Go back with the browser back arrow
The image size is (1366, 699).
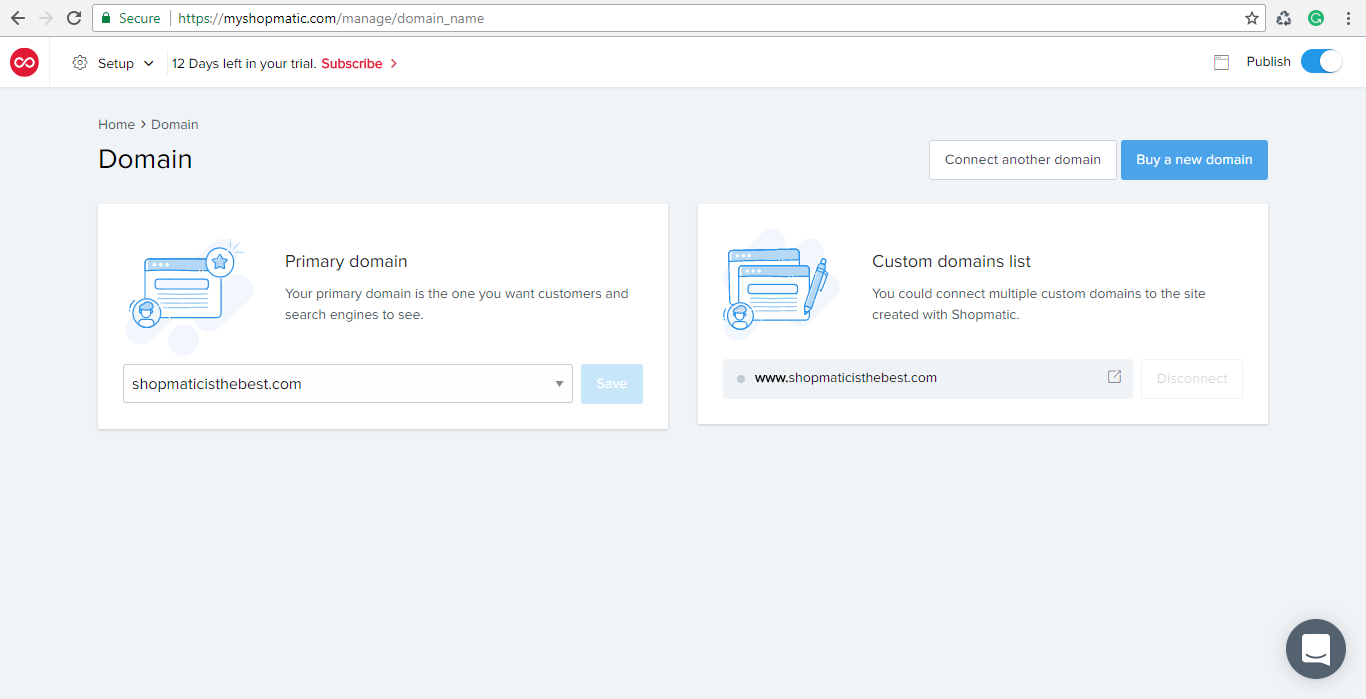pyautogui.click(x=18, y=18)
